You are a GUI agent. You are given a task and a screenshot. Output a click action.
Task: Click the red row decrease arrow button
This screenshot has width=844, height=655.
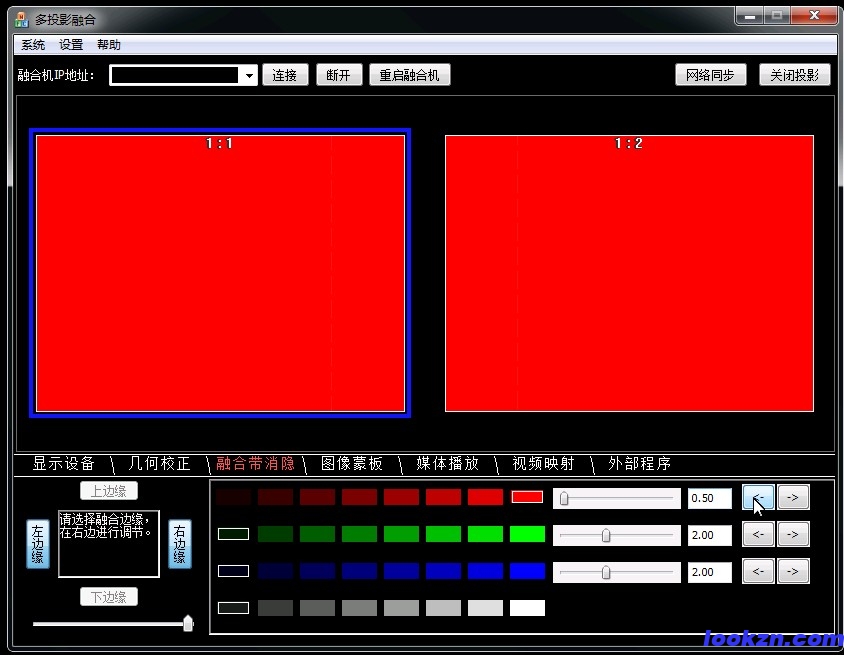(757, 497)
